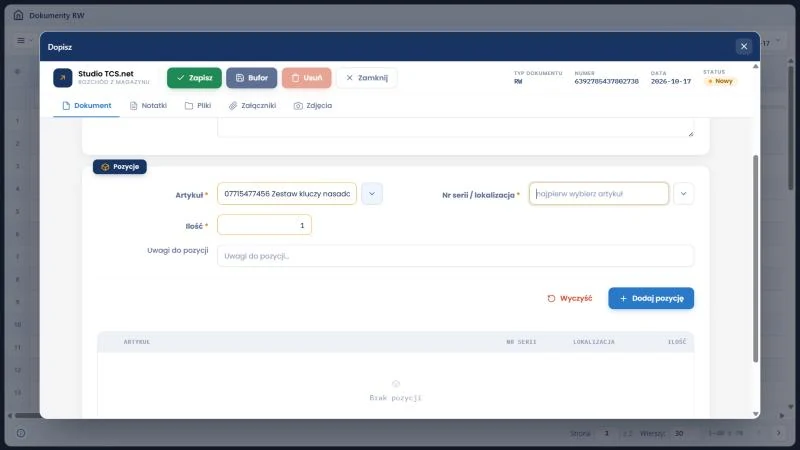Image resolution: width=800 pixels, height=450 pixels.
Task: Click the Brak pozycji empty message
Action: coord(395,398)
